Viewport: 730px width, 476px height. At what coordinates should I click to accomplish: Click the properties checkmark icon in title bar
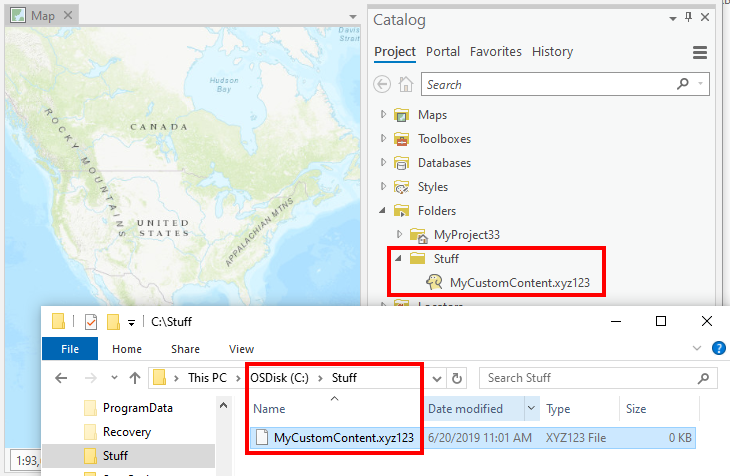pos(91,321)
